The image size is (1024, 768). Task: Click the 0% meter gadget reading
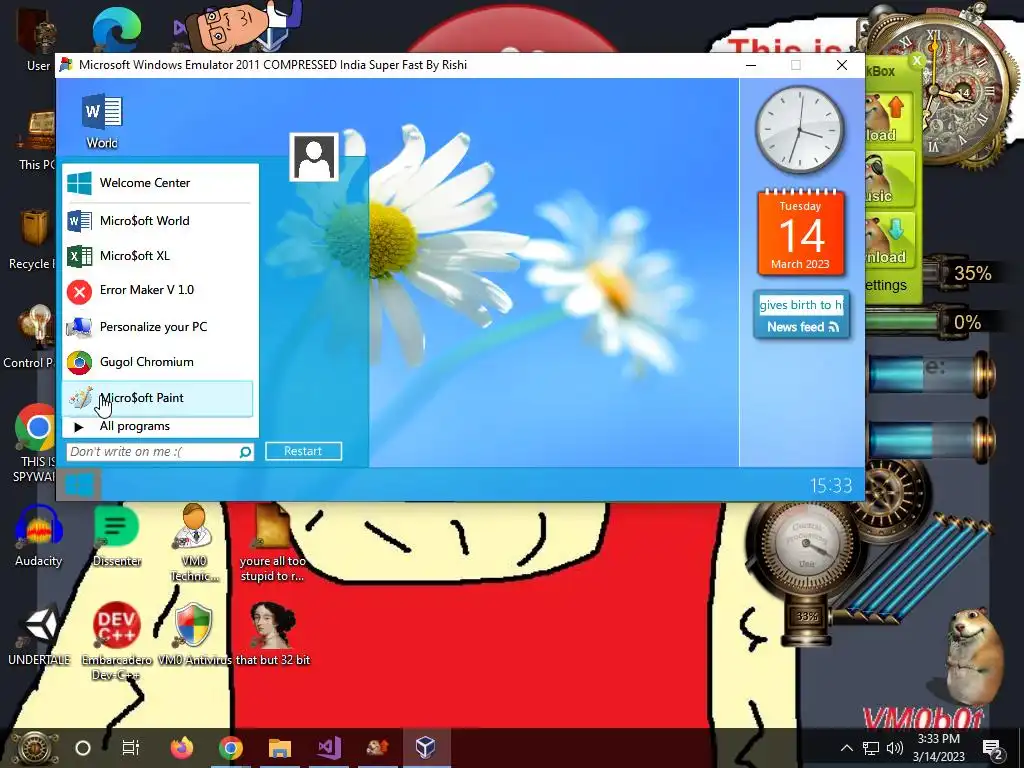click(x=967, y=323)
